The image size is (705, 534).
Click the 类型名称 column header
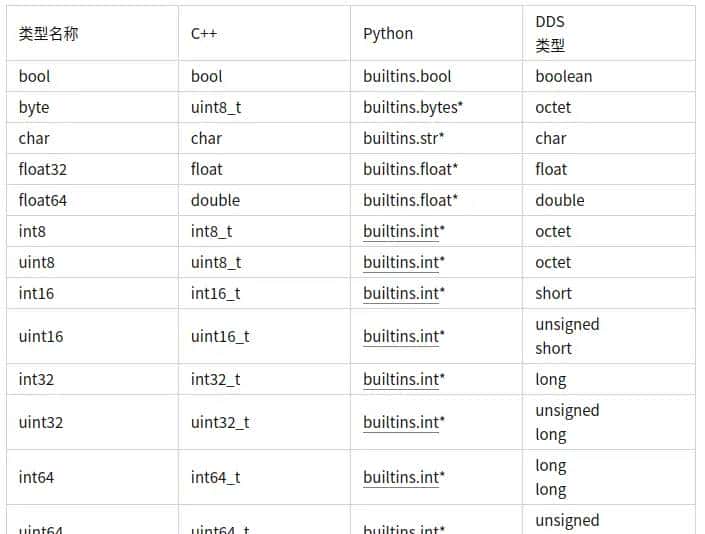pyautogui.click(x=48, y=34)
